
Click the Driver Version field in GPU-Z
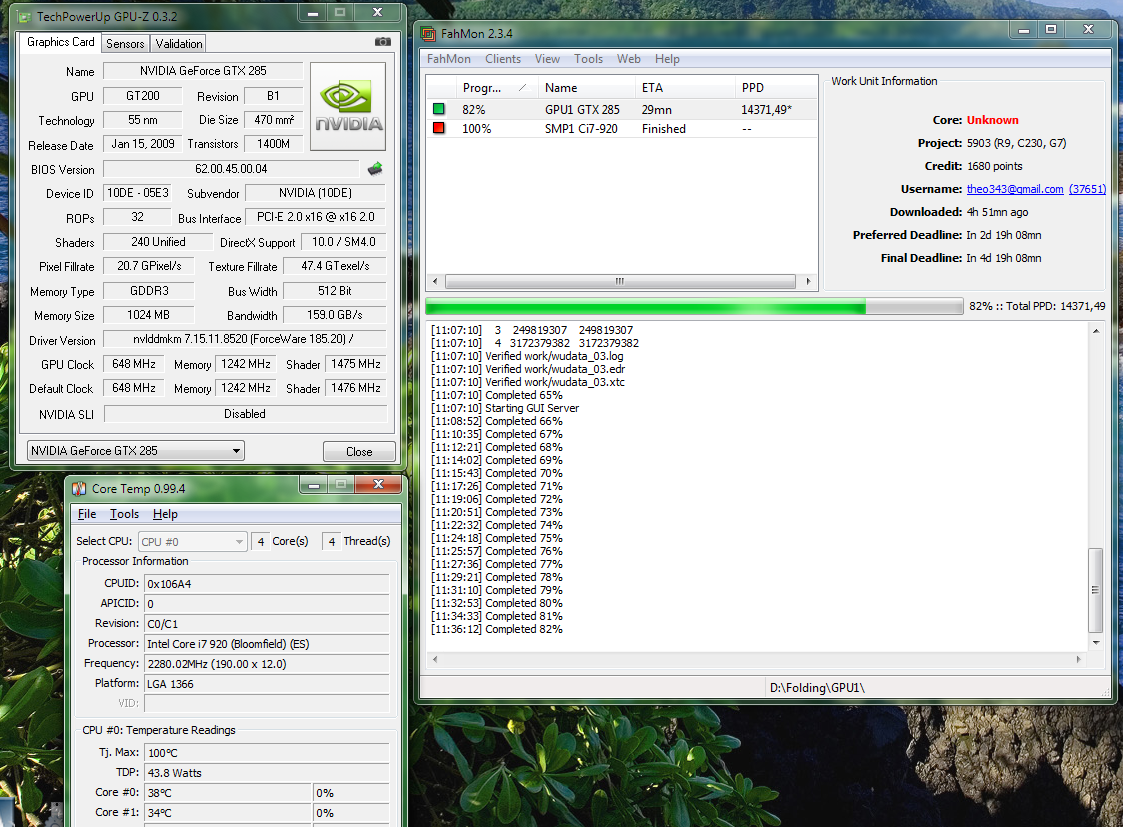(244, 339)
